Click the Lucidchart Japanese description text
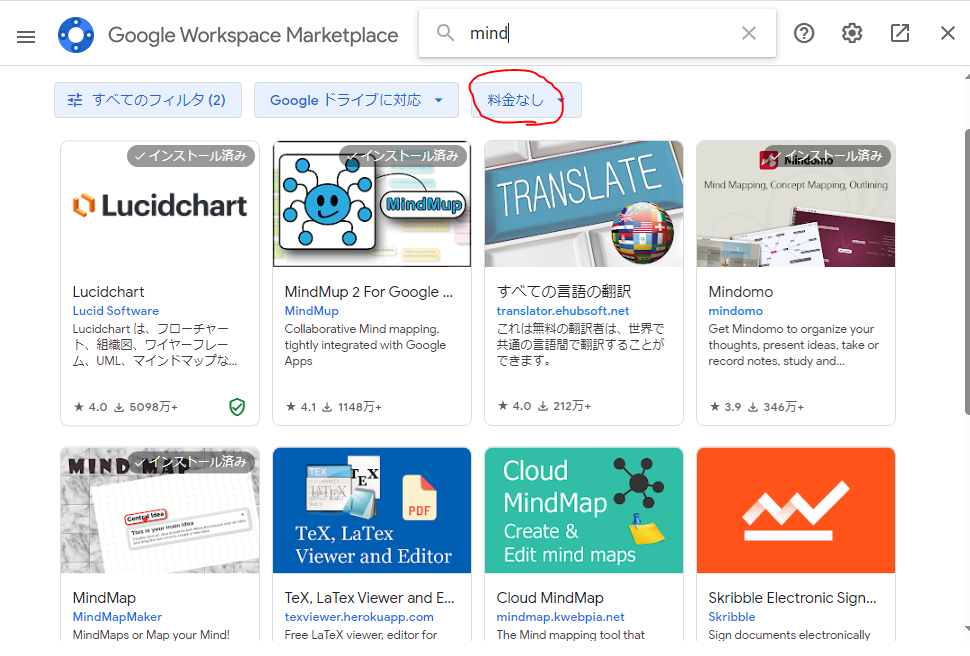Screen dimensions: 970x656 (x=155, y=345)
